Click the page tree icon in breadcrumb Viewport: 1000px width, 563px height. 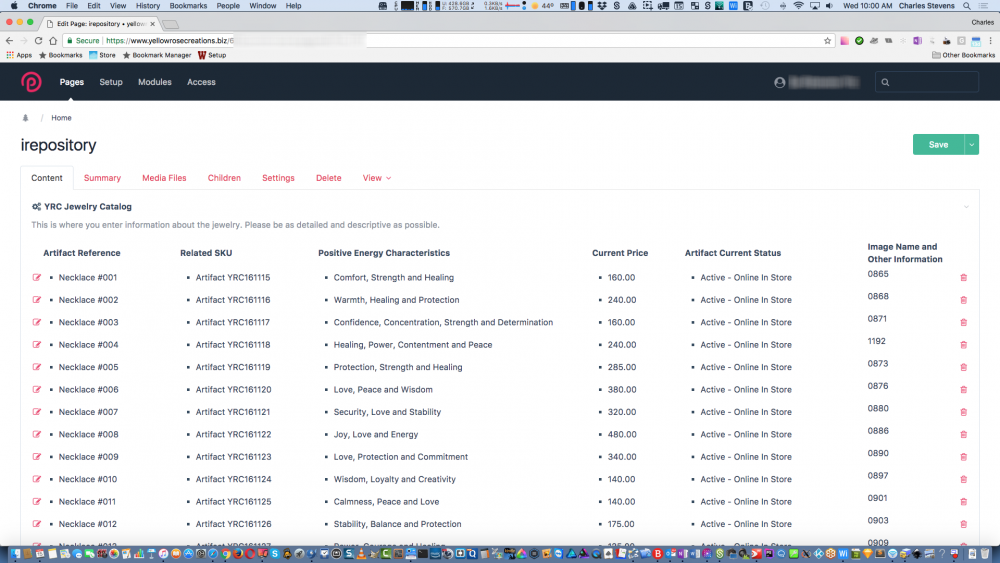click(26, 118)
